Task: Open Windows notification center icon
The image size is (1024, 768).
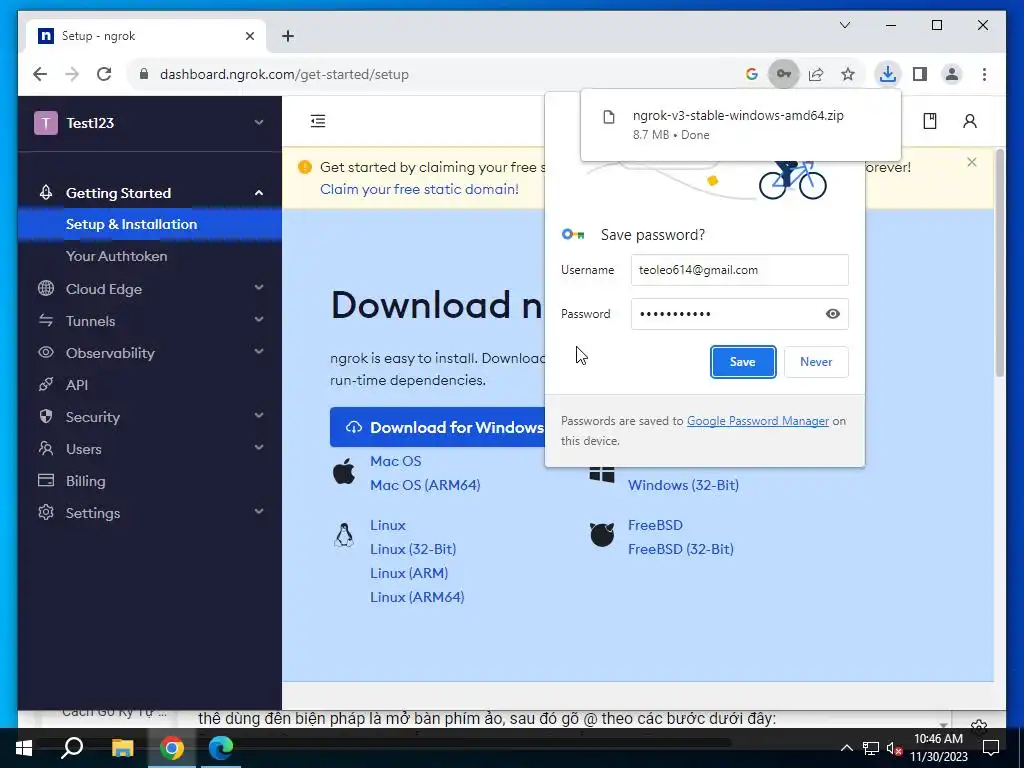Action: 991,748
